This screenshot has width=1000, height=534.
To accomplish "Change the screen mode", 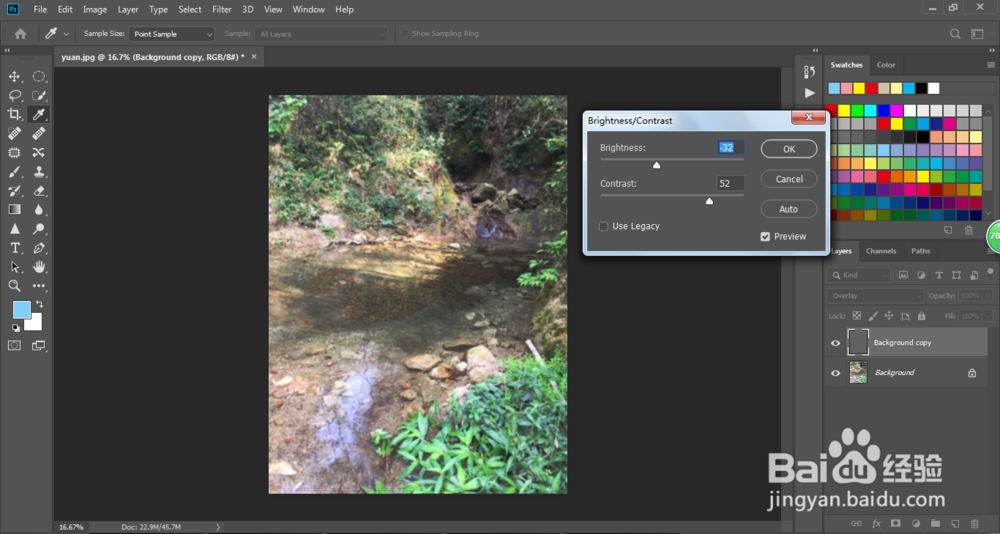I will pyautogui.click(x=39, y=345).
